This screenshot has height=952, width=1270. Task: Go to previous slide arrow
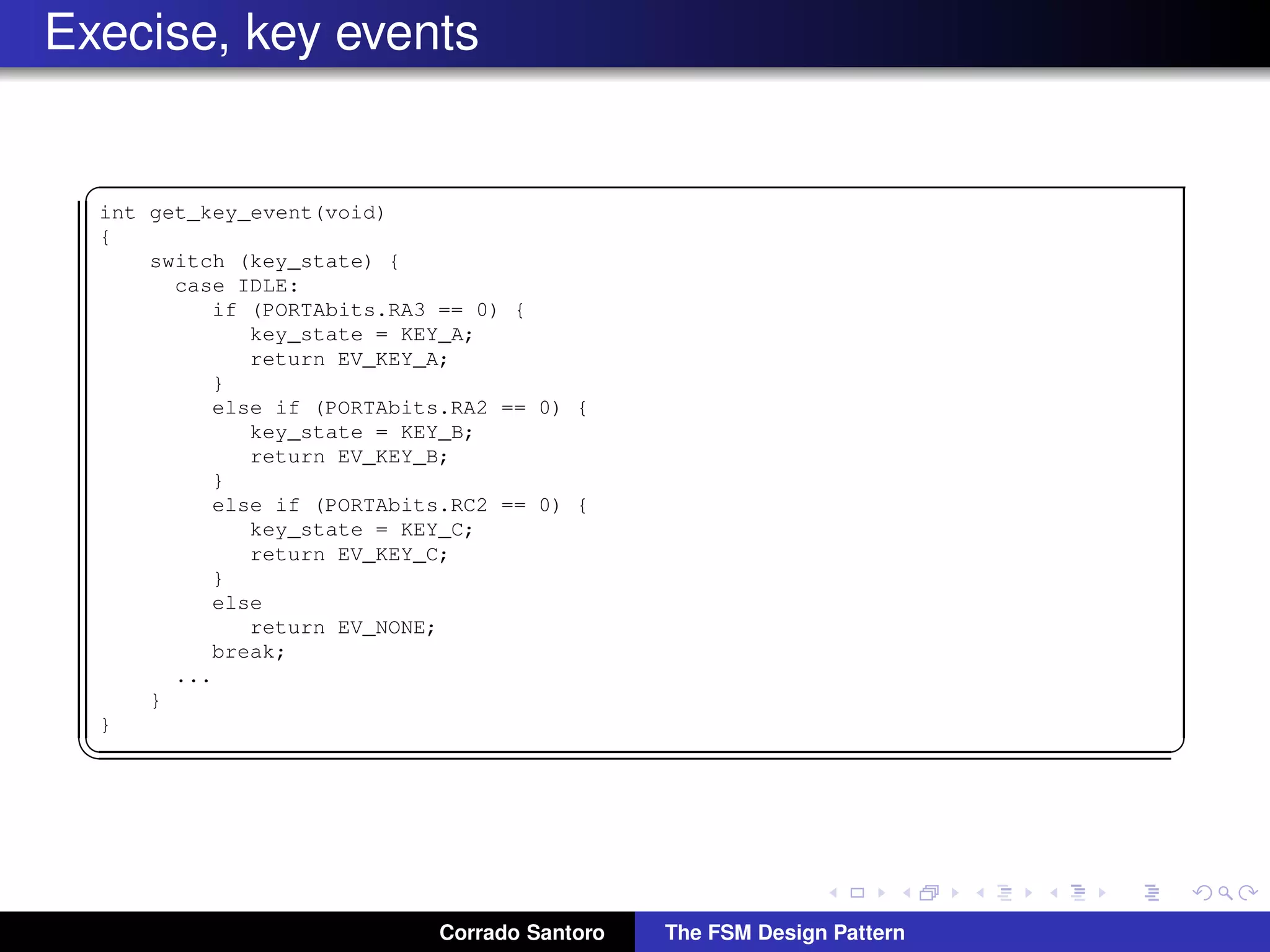(x=833, y=893)
